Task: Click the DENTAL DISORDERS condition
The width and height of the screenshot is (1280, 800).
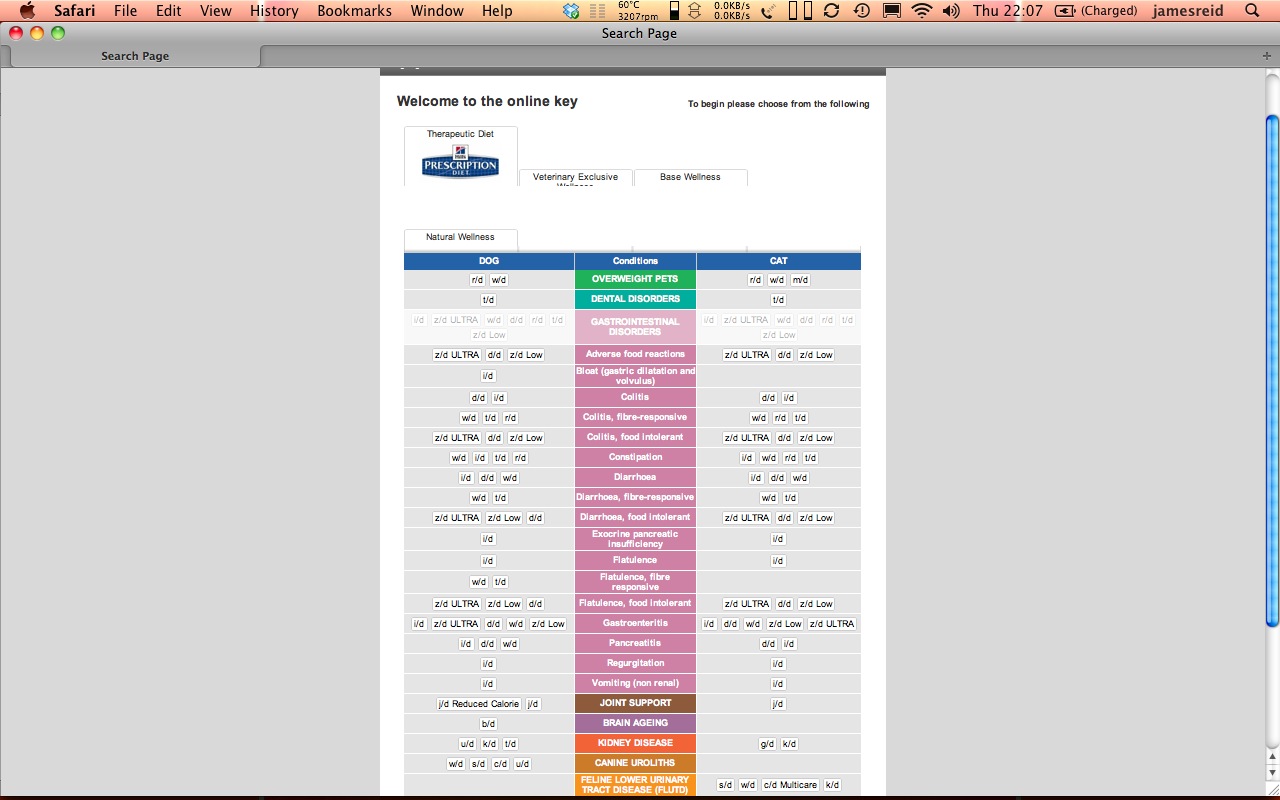Action: tap(635, 299)
